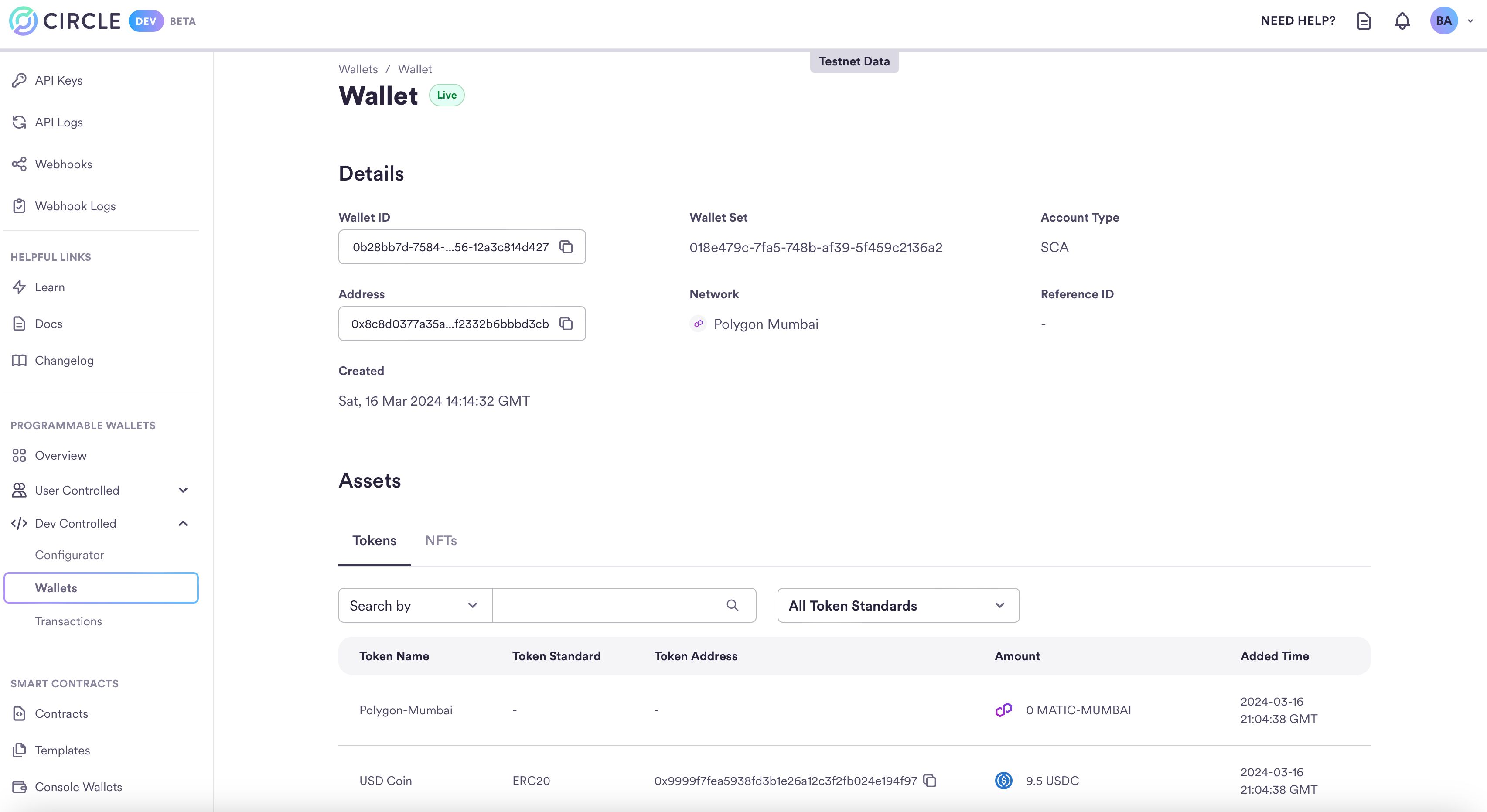Click the Webhook Logs clipboard icon
1487x812 pixels.
click(19, 206)
